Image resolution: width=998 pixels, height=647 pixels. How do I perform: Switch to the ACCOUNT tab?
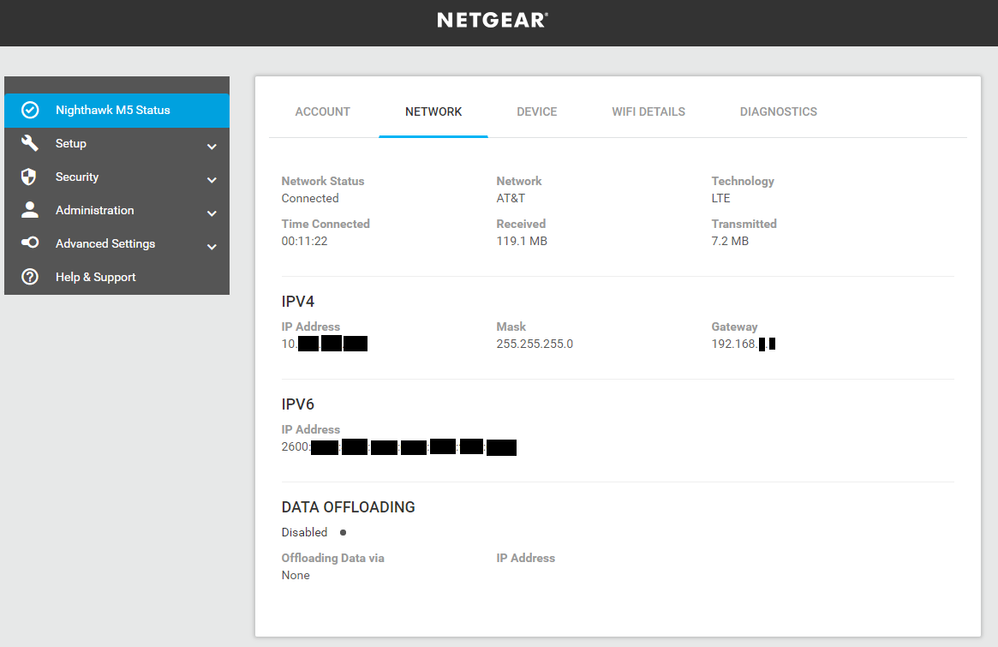(x=323, y=112)
